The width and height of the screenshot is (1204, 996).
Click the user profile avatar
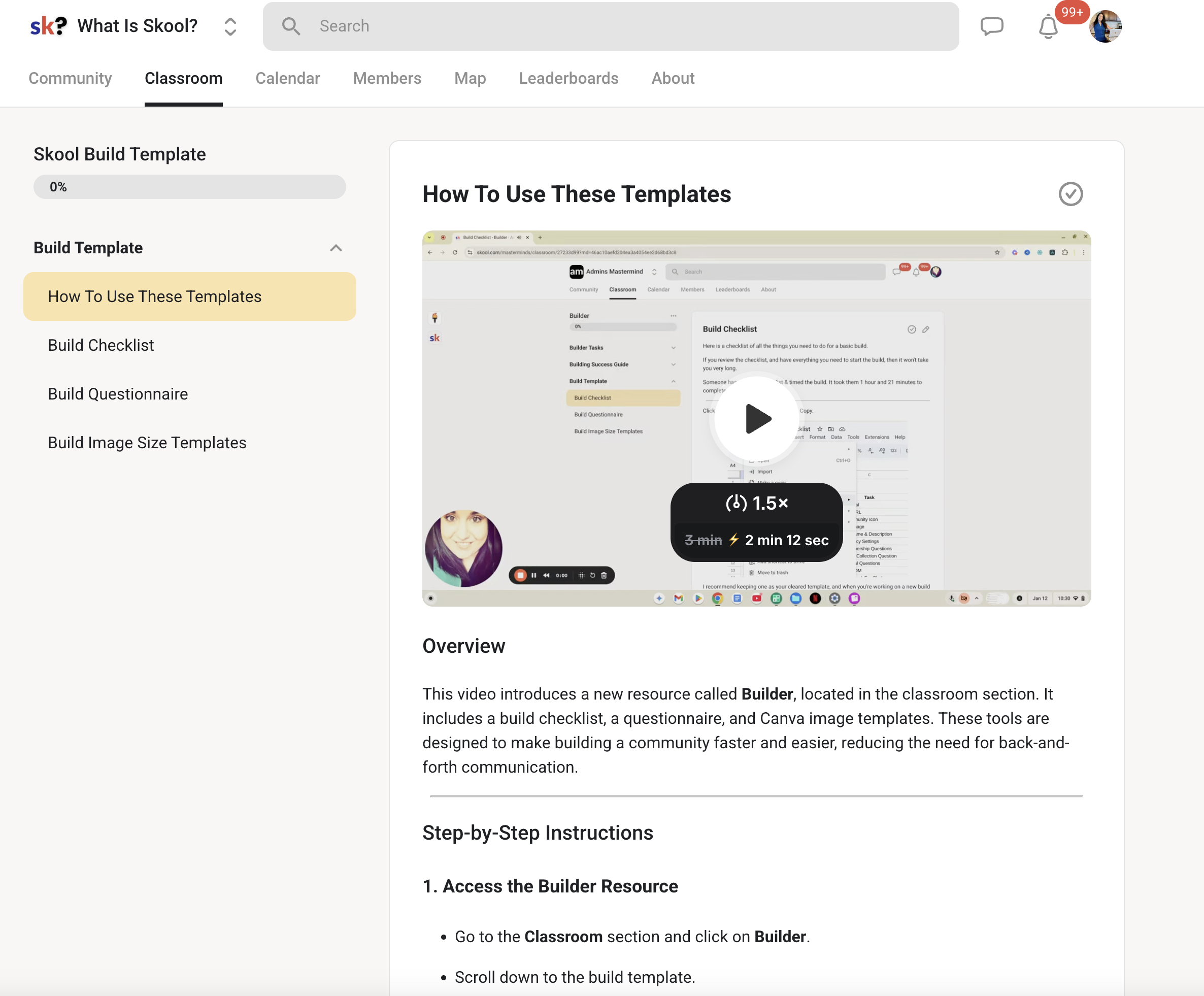[x=1106, y=26]
